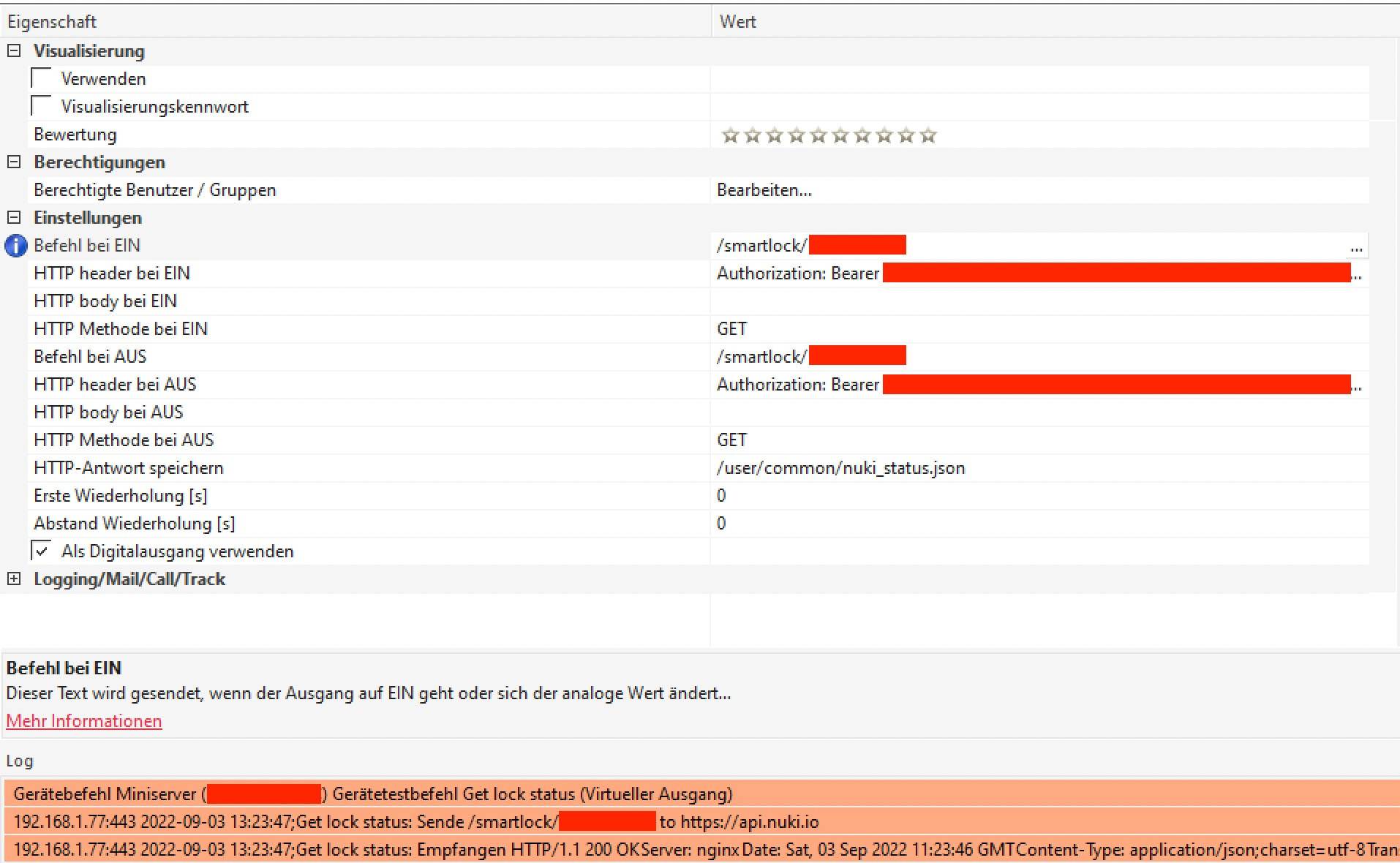This screenshot has width=1400, height=863.
Task: Select the HTTP-Antwort speichern label
Action: click(x=129, y=468)
